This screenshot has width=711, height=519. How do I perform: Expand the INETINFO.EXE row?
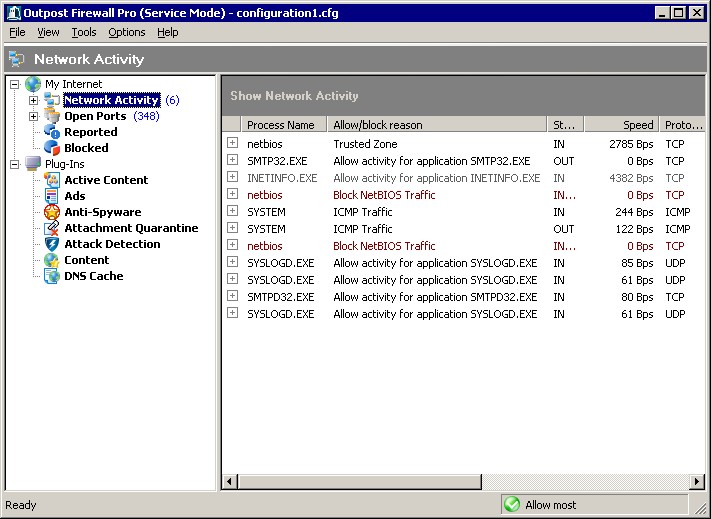[233, 177]
